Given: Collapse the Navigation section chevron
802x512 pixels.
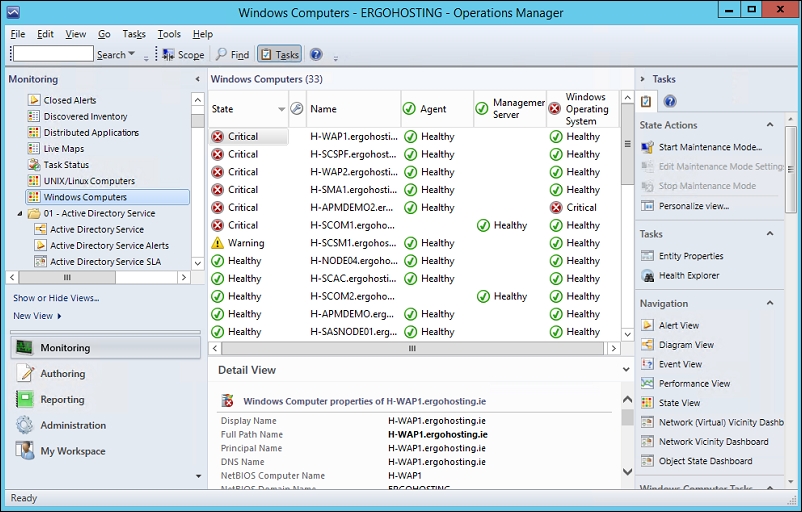Looking at the screenshot, I should 770,303.
